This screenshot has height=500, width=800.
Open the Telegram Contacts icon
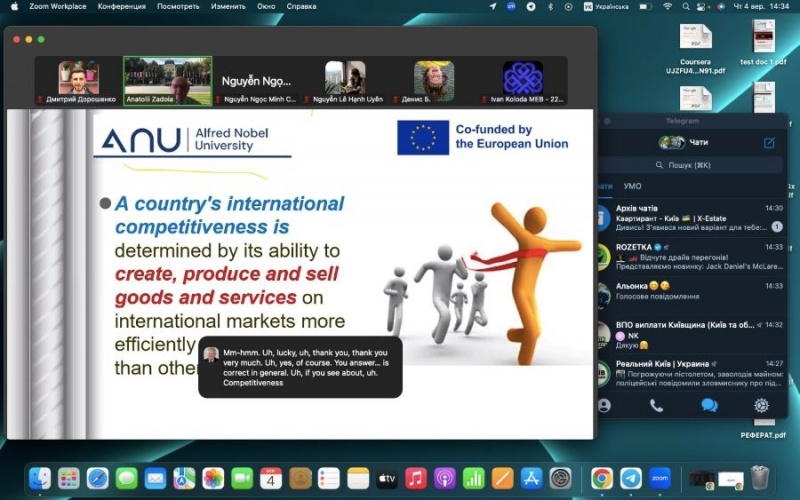click(604, 405)
